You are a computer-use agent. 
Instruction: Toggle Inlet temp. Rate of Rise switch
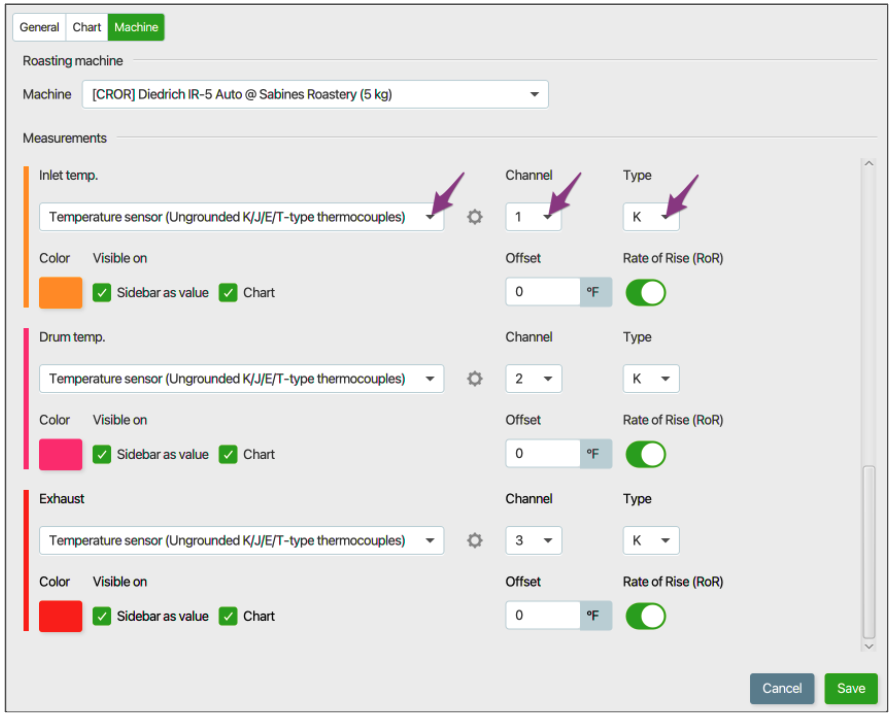[x=646, y=293]
